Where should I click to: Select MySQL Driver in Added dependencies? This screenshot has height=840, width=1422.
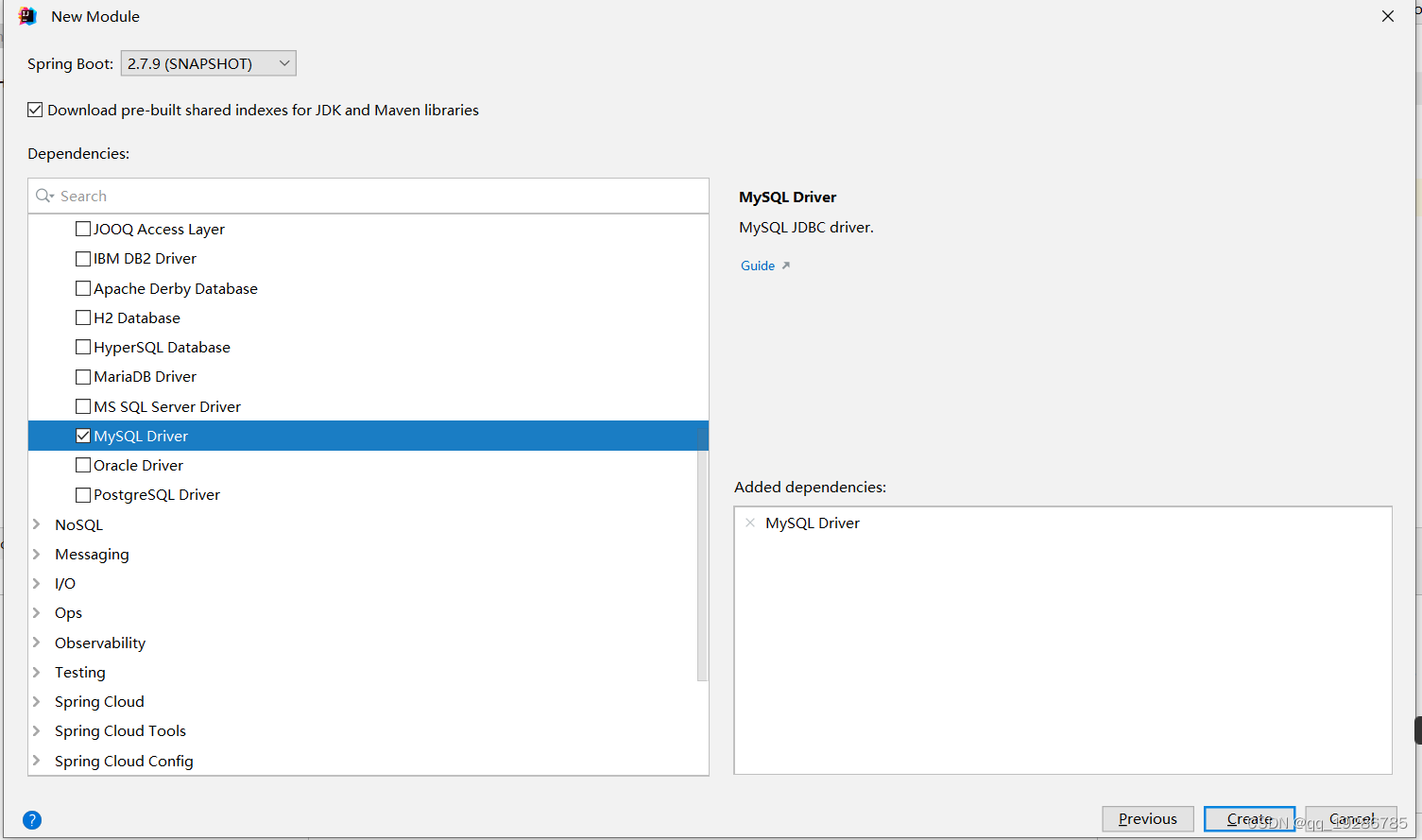(x=813, y=523)
